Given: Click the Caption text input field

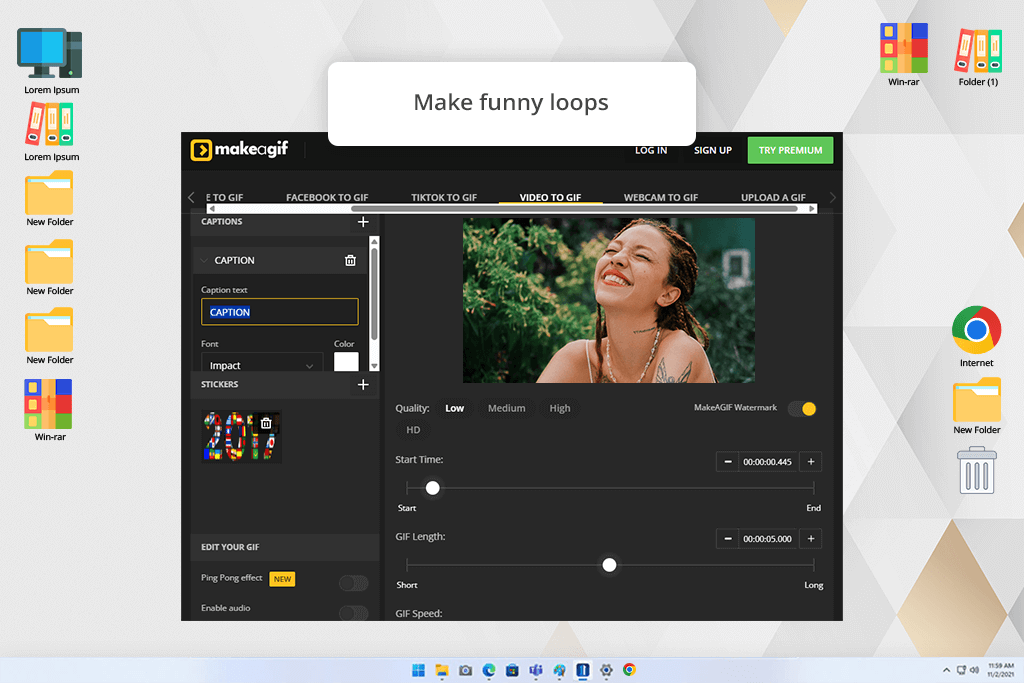Looking at the screenshot, I should click(280, 312).
